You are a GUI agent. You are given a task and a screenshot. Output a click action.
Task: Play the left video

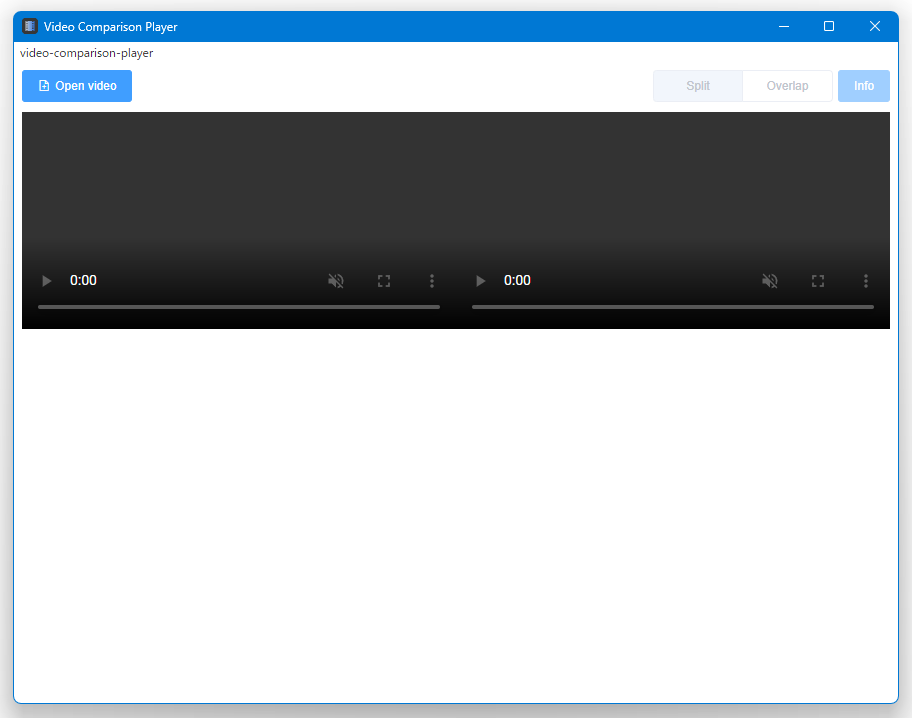click(x=47, y=281)
